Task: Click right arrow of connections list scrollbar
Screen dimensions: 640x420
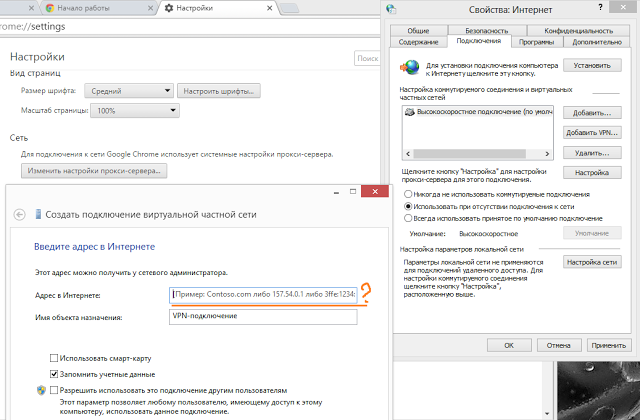Action: coord(547,154)
